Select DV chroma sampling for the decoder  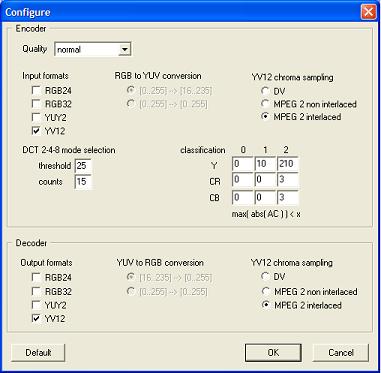coord(265,276)
